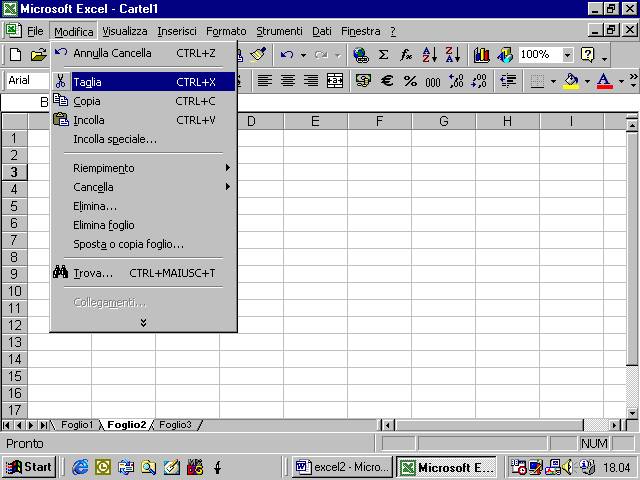
Task: Show more formatting toolbar buttons
Action: [633, 80]
